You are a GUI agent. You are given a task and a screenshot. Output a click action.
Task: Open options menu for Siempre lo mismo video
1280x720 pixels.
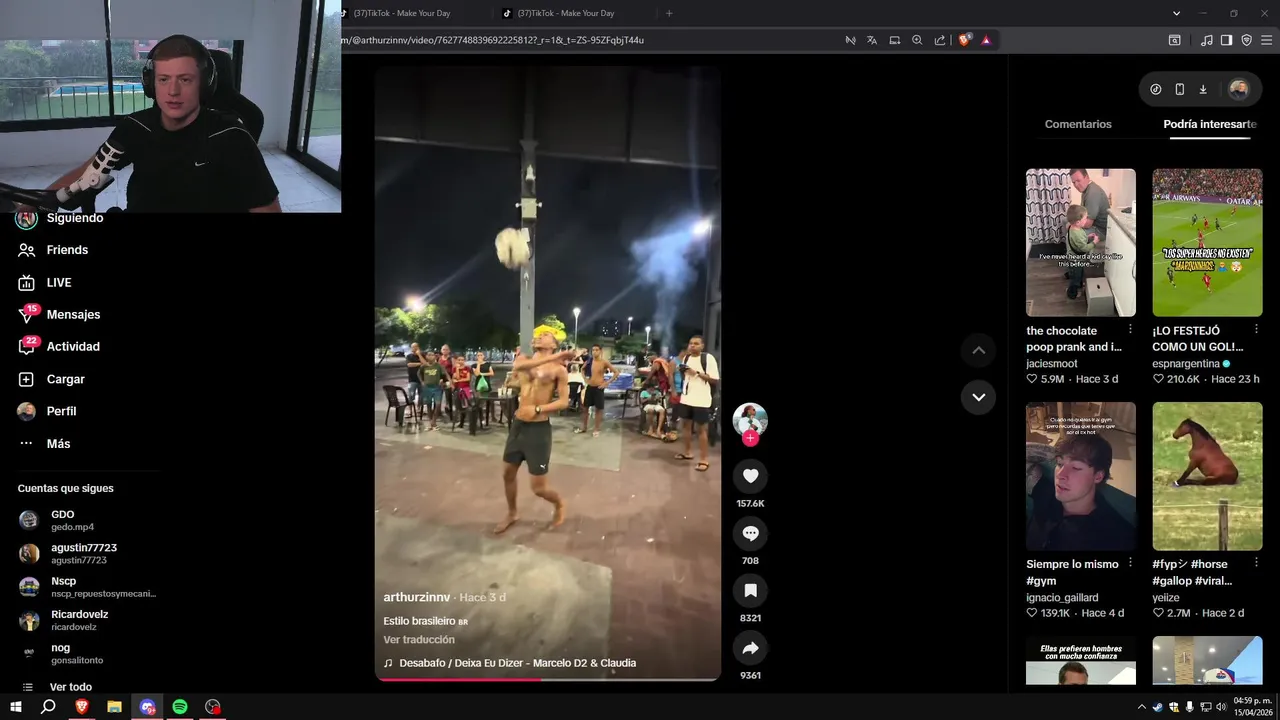[x=1130, y=563]
